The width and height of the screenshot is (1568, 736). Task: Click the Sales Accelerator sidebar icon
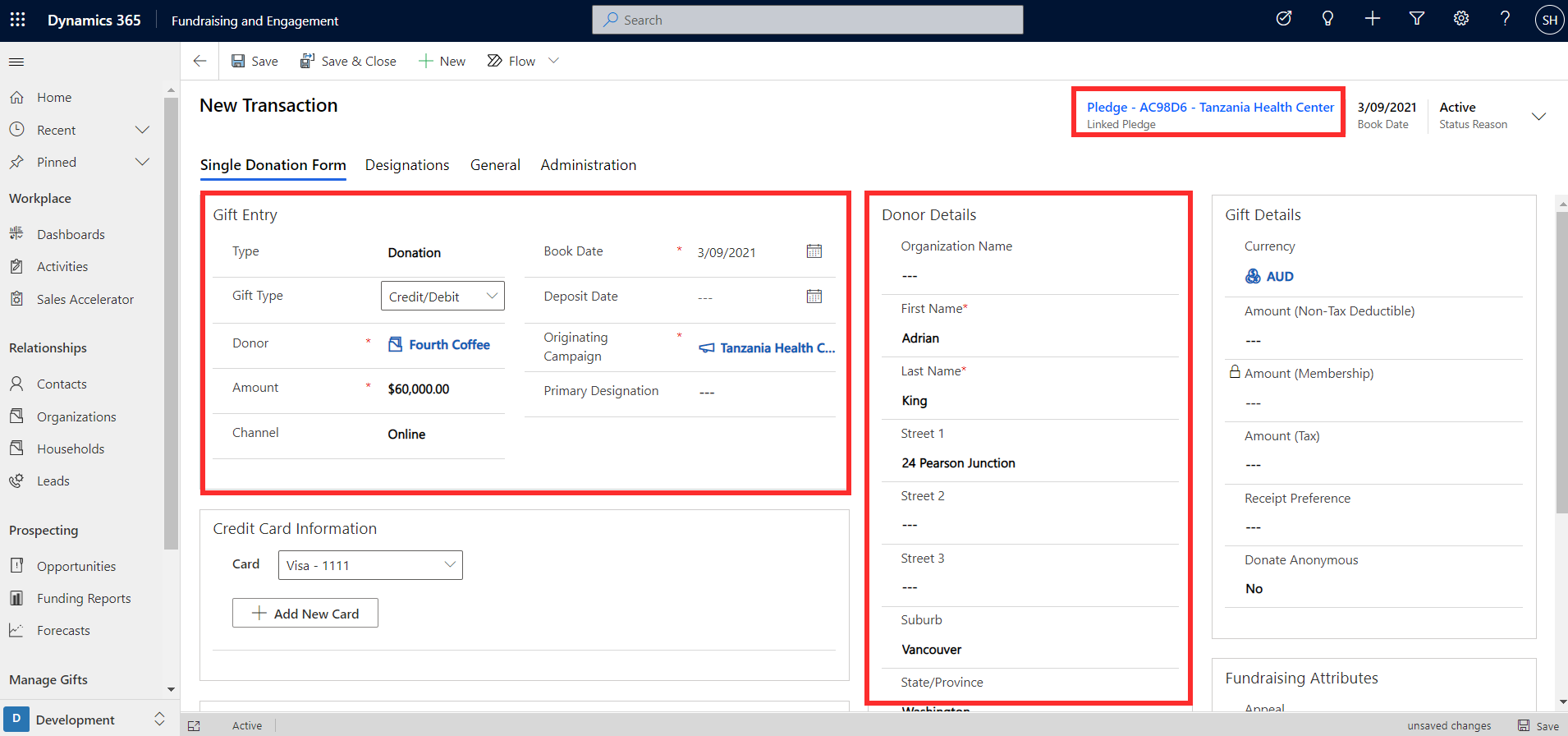(x=16, y=299)
